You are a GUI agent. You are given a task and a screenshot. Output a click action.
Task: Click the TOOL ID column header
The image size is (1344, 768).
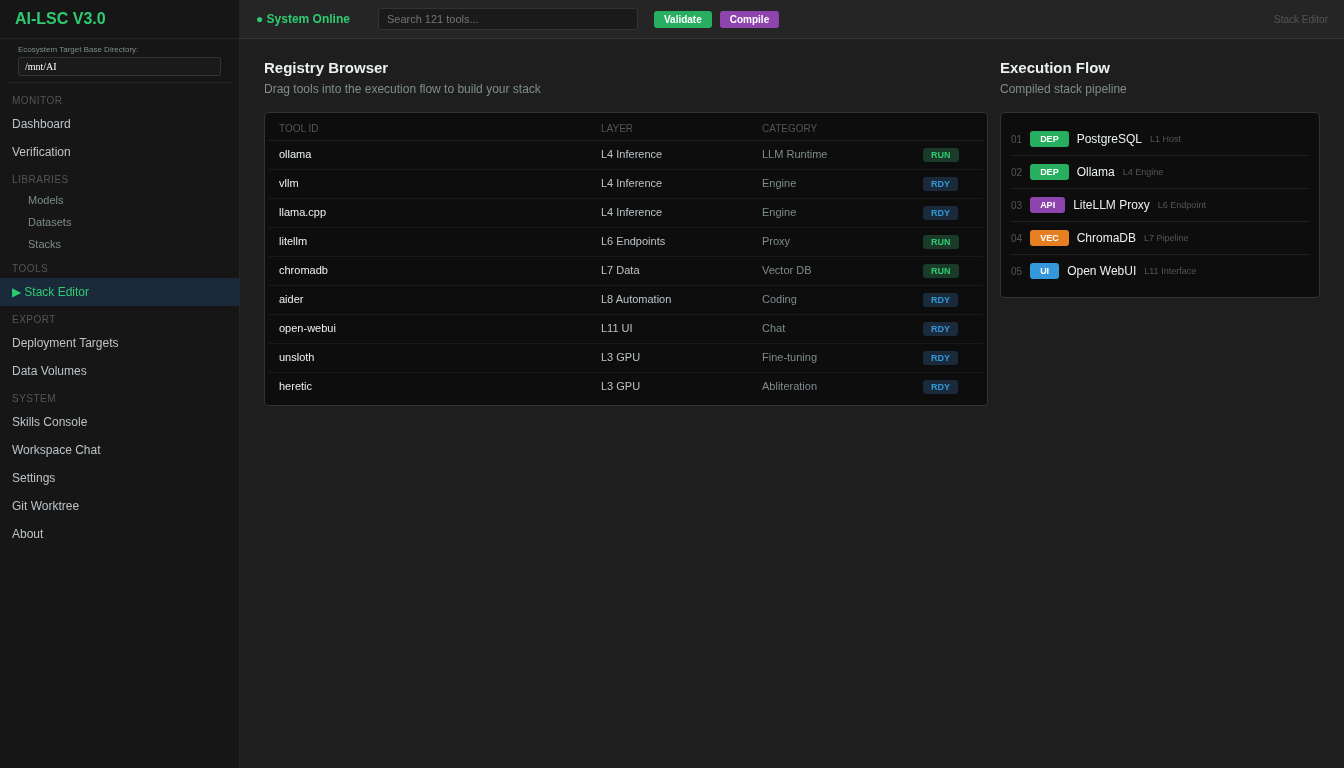(298, 128)
